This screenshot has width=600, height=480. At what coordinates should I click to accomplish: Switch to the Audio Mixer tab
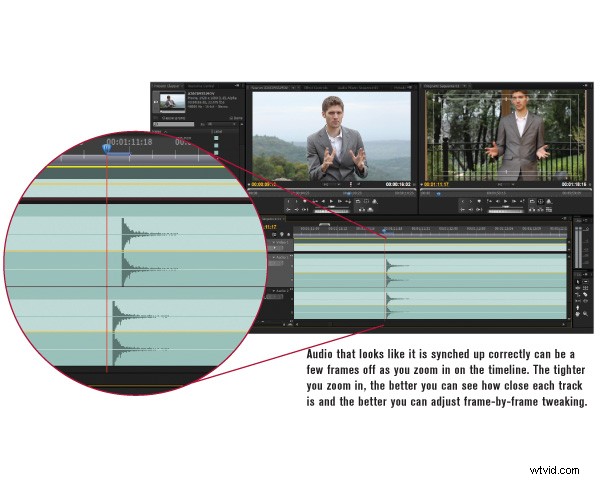coord(358,86)
